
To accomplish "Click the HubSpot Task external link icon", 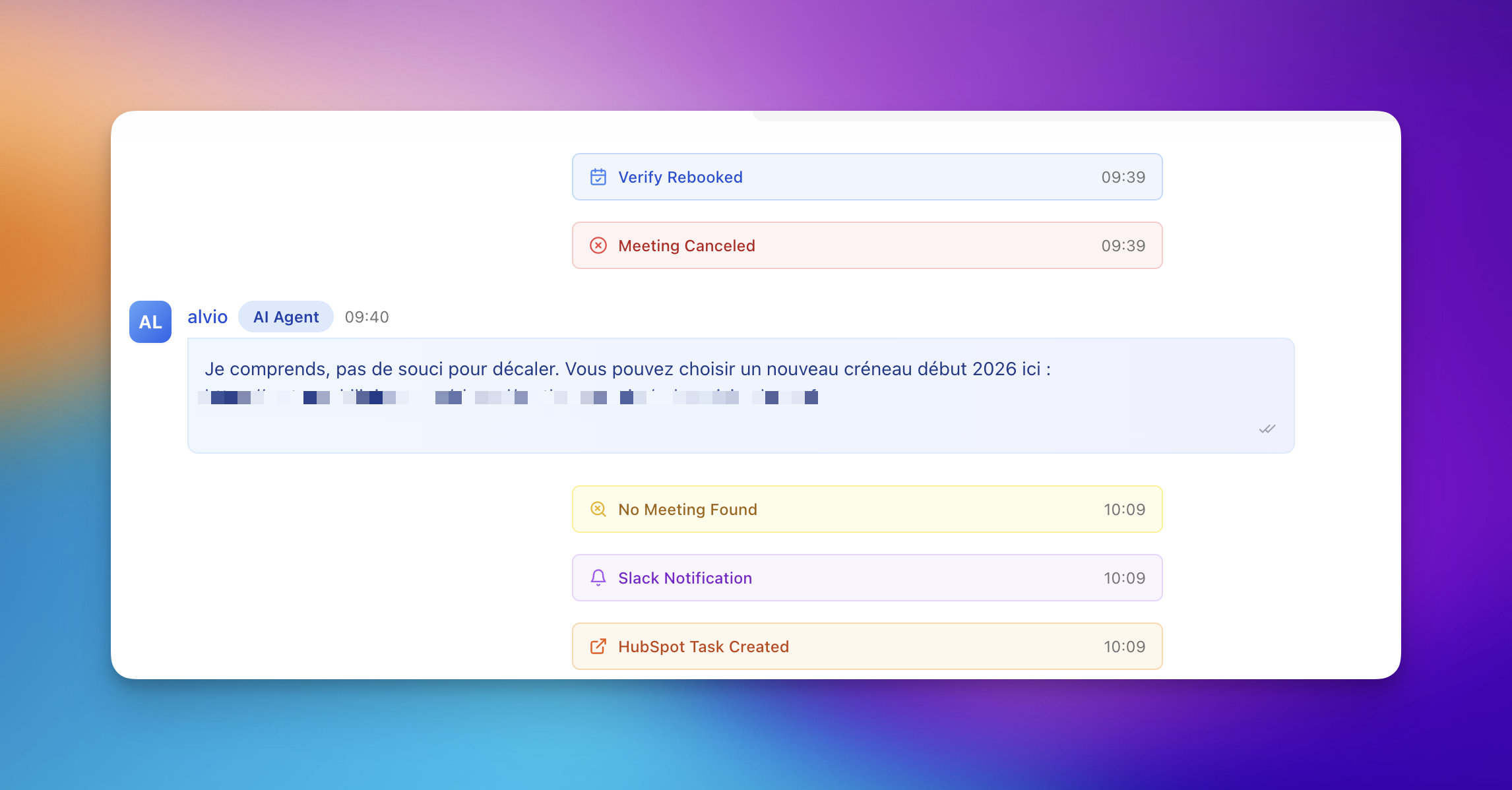I will (x=598, y=646).
